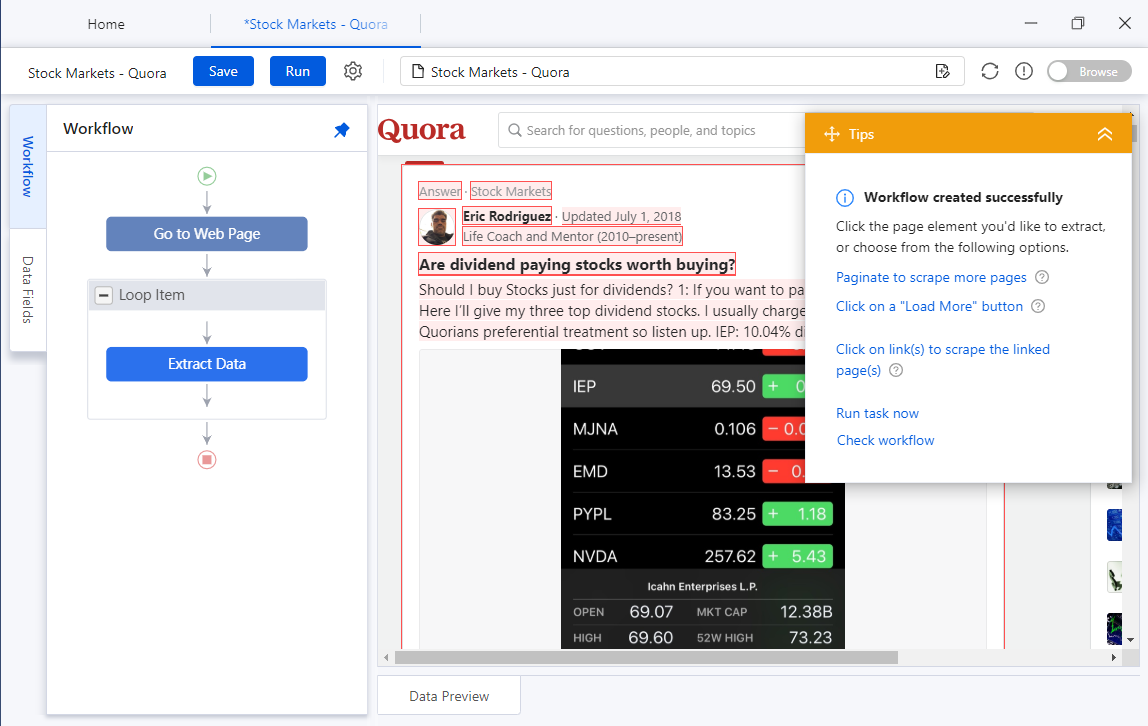Click the edit URL icon in address bar

(x=943, y=71)
